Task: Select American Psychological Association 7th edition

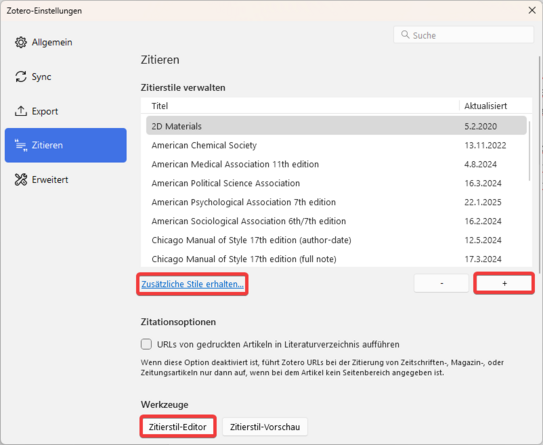Action: (x=336, y=202)
